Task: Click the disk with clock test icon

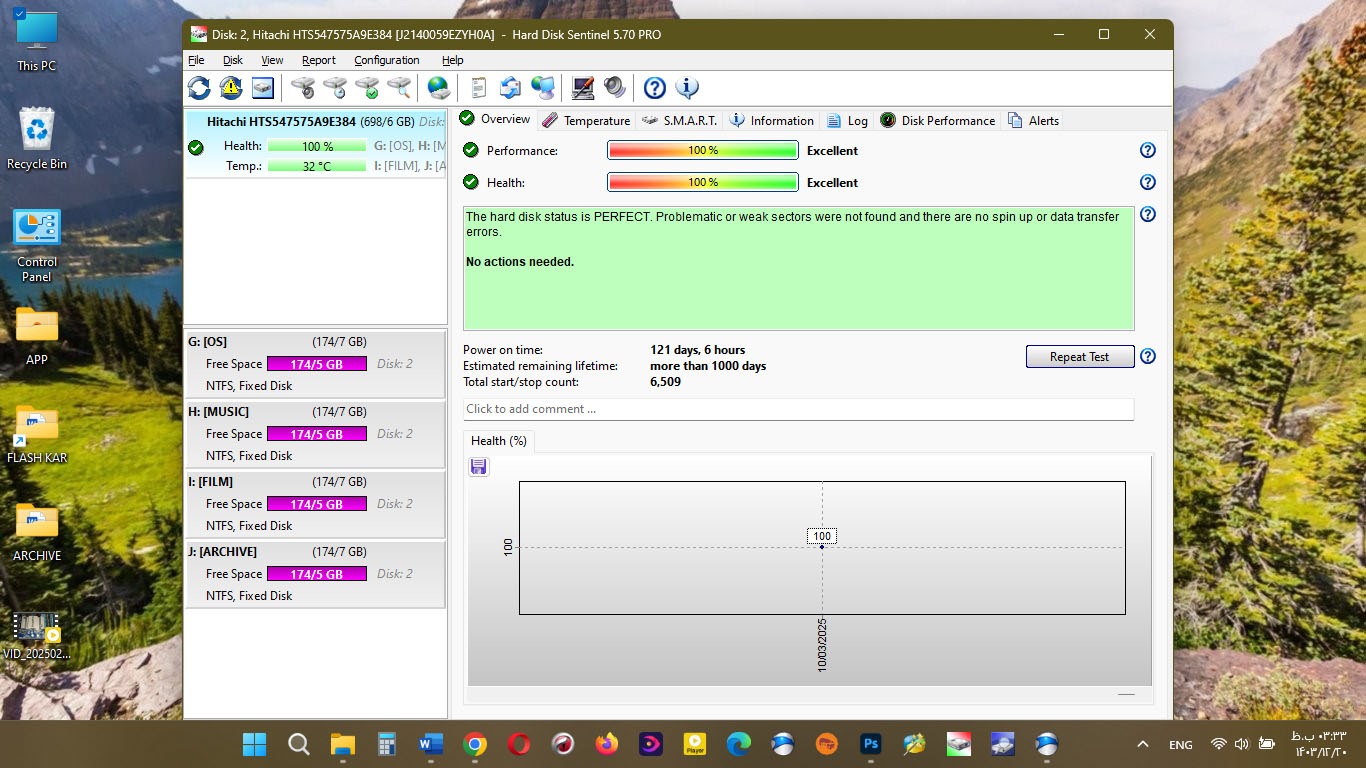Action: [335, 88]
